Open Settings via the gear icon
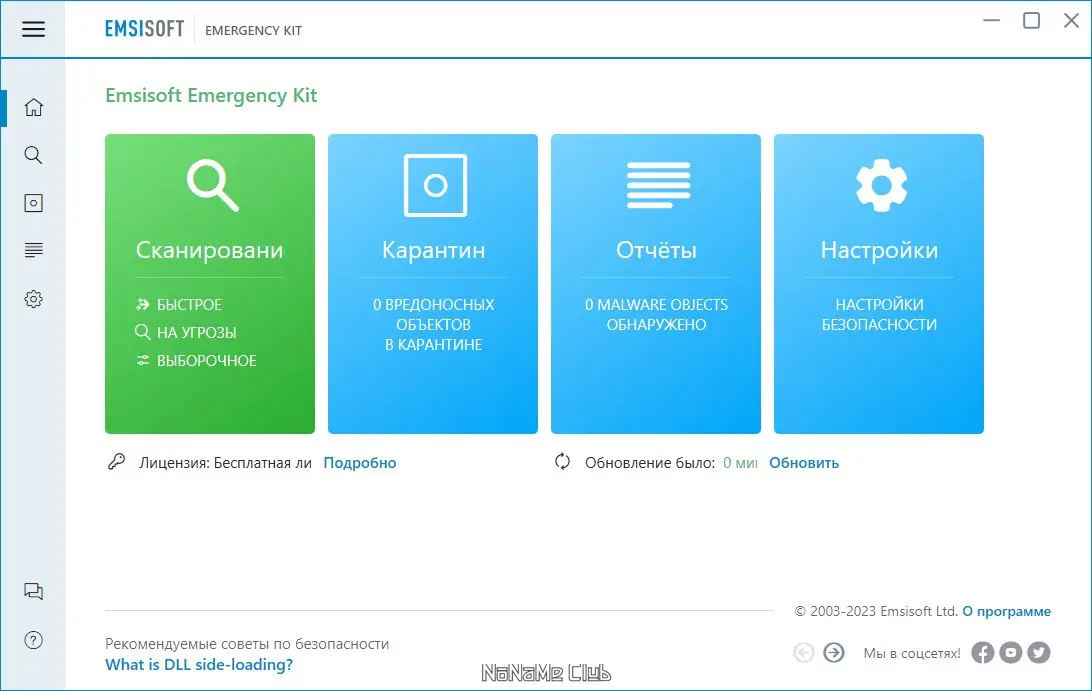Screen dimensions: 1092x691 (33, 298)
